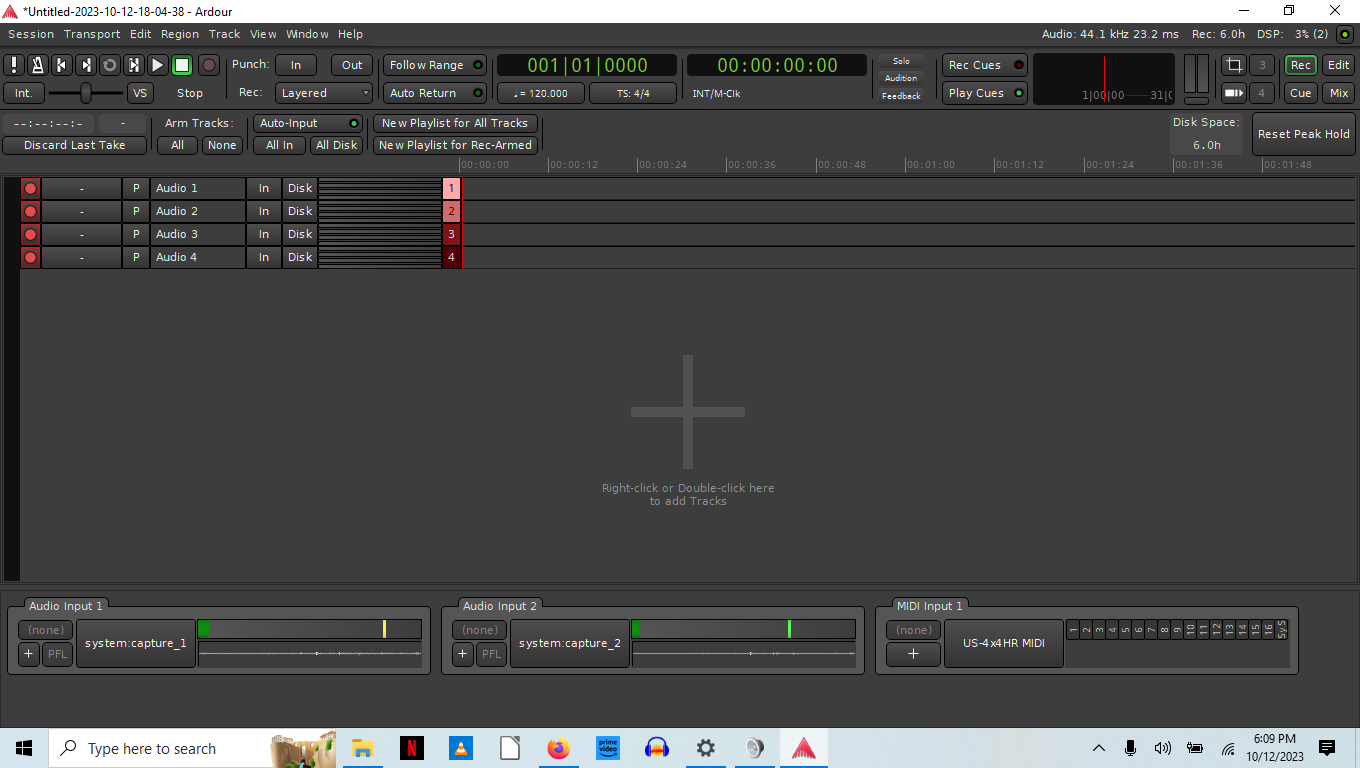Click the MIDI panic exclamation icon
Screen dimensions: 1360x768
[x=14, y=65]
